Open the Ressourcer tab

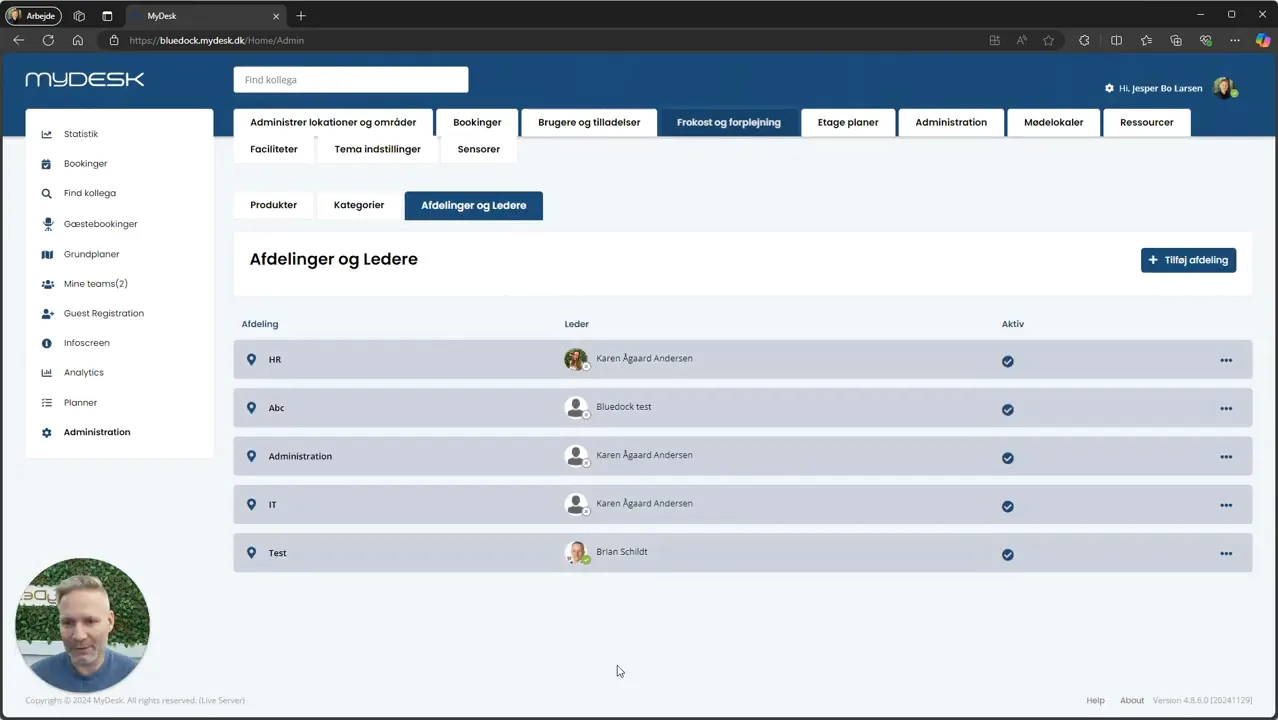click(x=1147, y=122)
